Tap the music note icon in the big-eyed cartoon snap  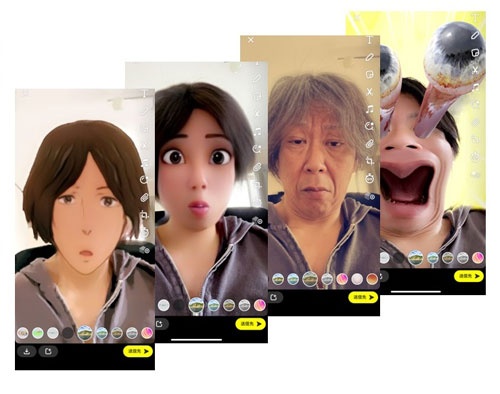point(257,131)
